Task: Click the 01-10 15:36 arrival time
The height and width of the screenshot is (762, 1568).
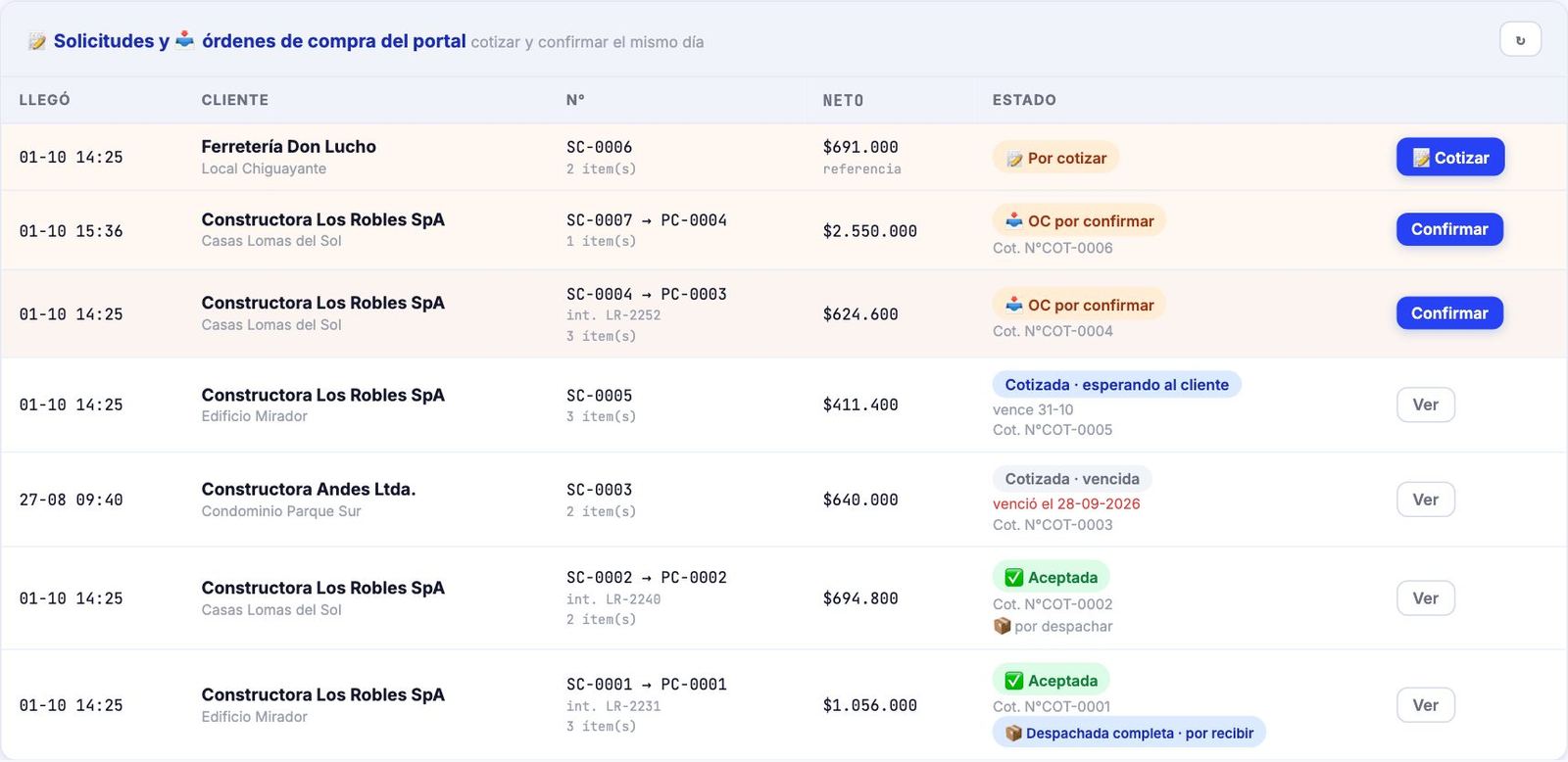Action: pyautogui.click(x=72, y=231)
